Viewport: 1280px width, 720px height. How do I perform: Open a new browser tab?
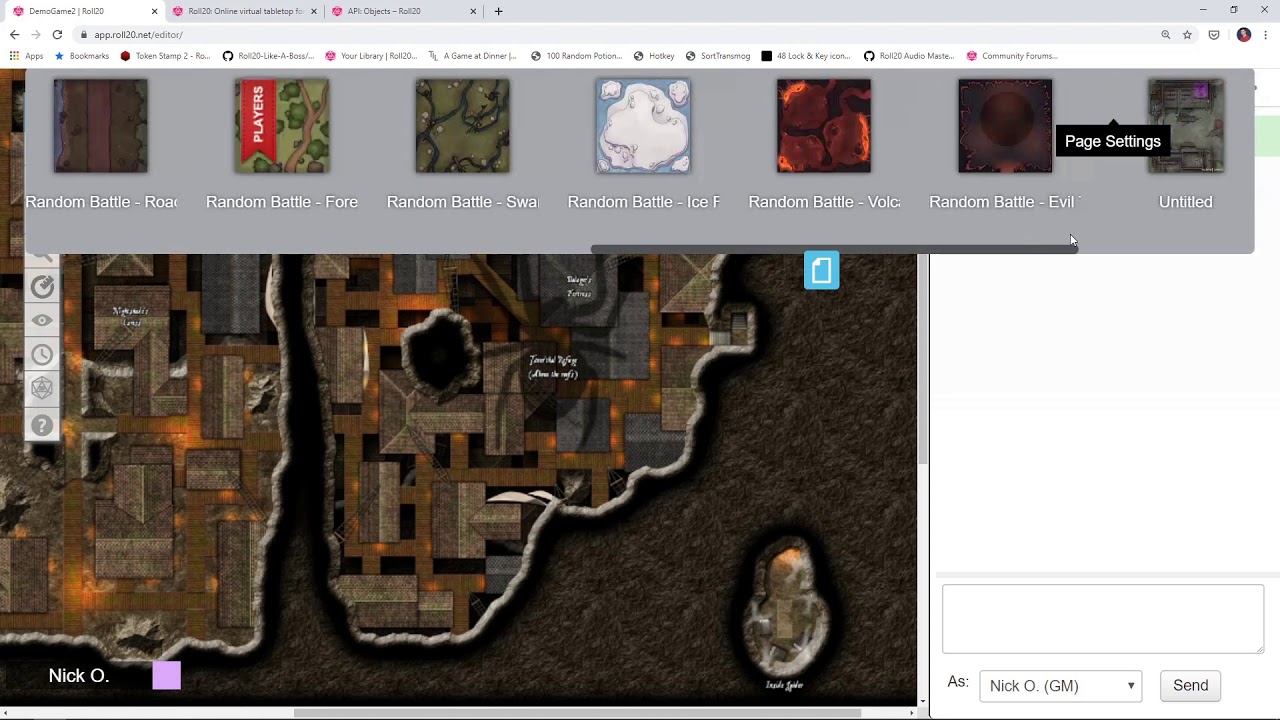[x=498, y=11]
